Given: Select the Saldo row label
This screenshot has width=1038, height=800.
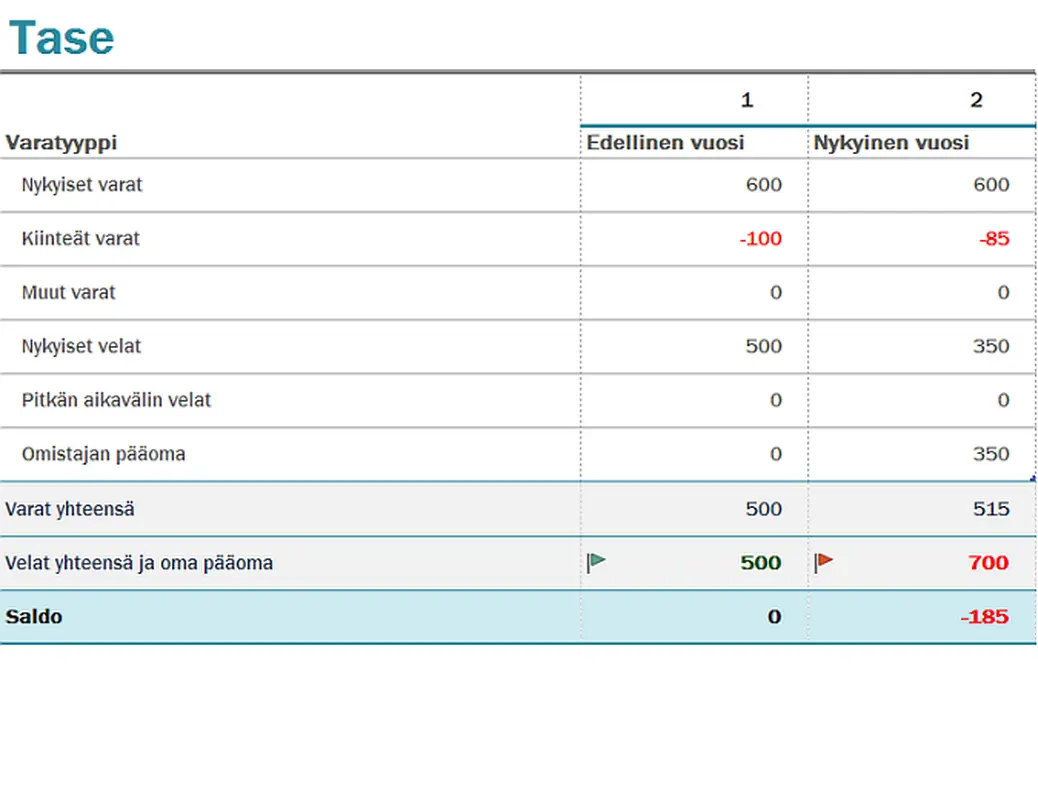Looking at the screenshot, I should (34, 617).
